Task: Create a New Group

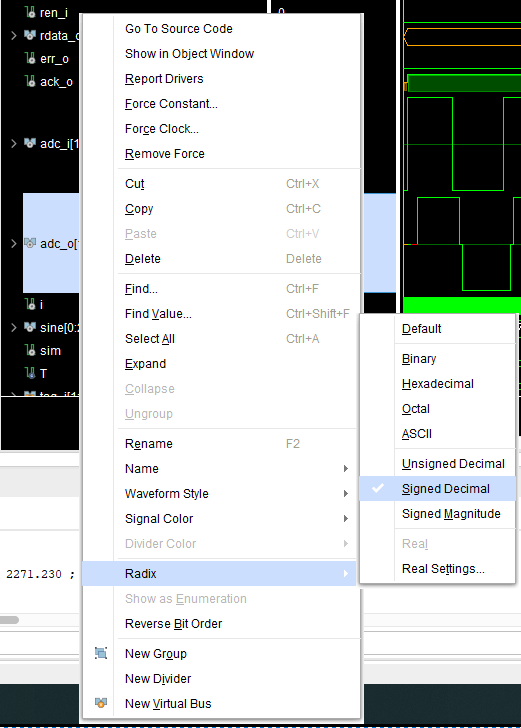Action: pos(220,653)
